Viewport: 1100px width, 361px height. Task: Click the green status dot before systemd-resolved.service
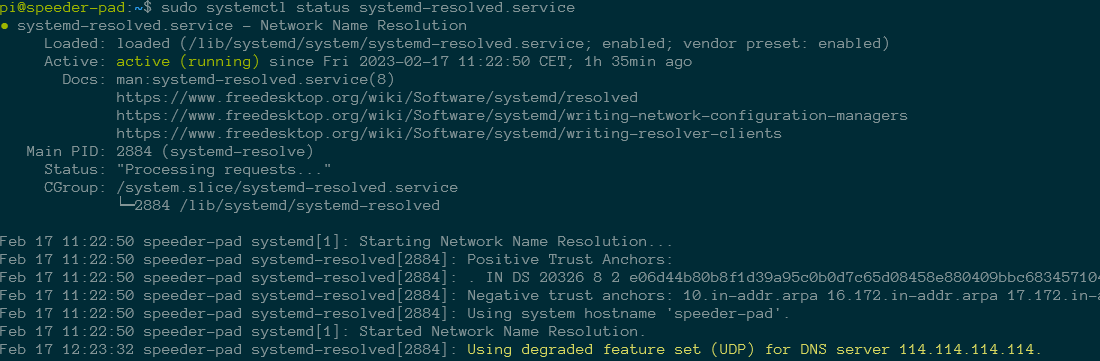pyautogui.click(x=5, y=26)
